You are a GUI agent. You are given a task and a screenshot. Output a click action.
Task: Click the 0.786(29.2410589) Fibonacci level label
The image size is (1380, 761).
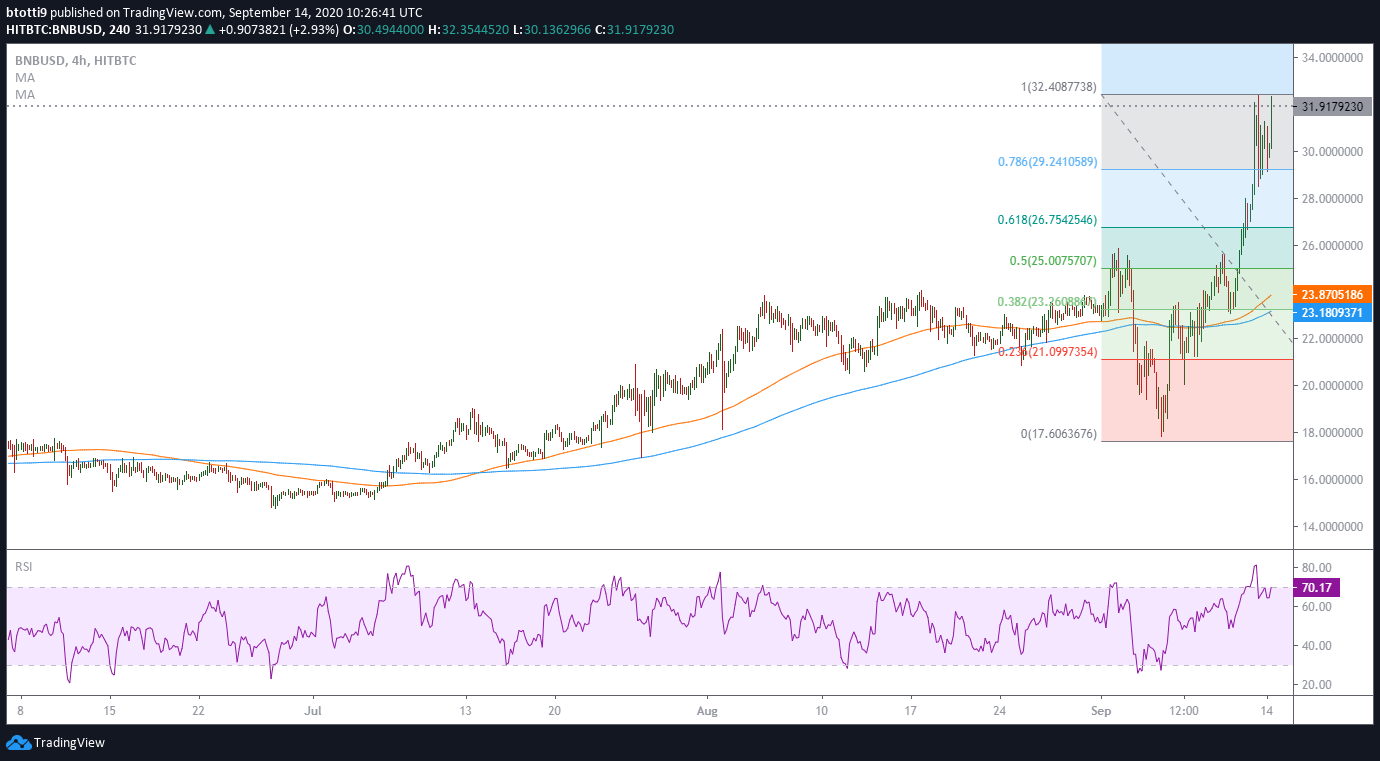pyautogui.click(x=1048, y=162)
